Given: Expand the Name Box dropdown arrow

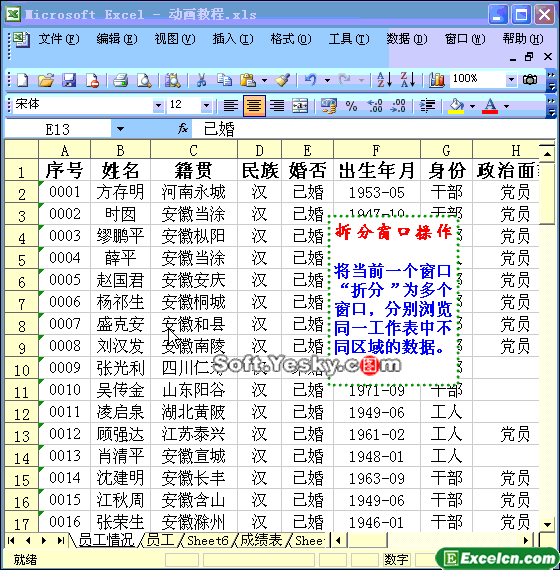Looking at the screenshot, I should tap(120, 129).
